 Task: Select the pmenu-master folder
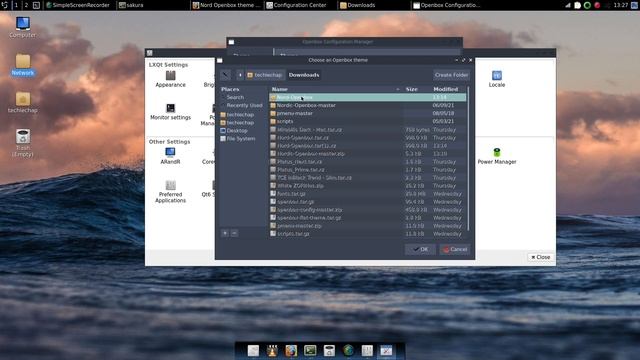[x=367, y=113]
